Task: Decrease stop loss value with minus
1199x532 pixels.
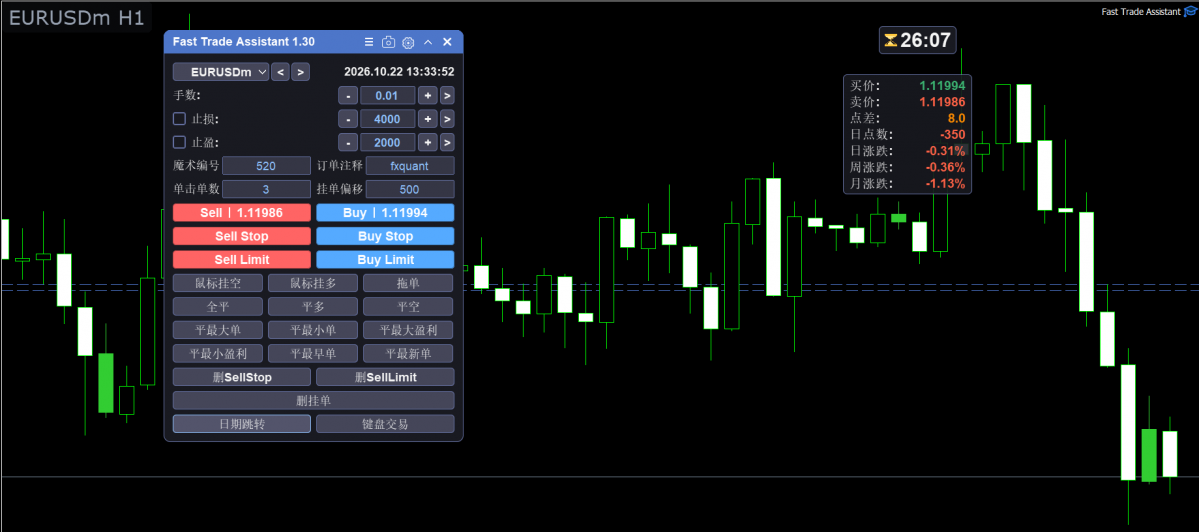Action: pyautogui.click(x=348, y=119)
